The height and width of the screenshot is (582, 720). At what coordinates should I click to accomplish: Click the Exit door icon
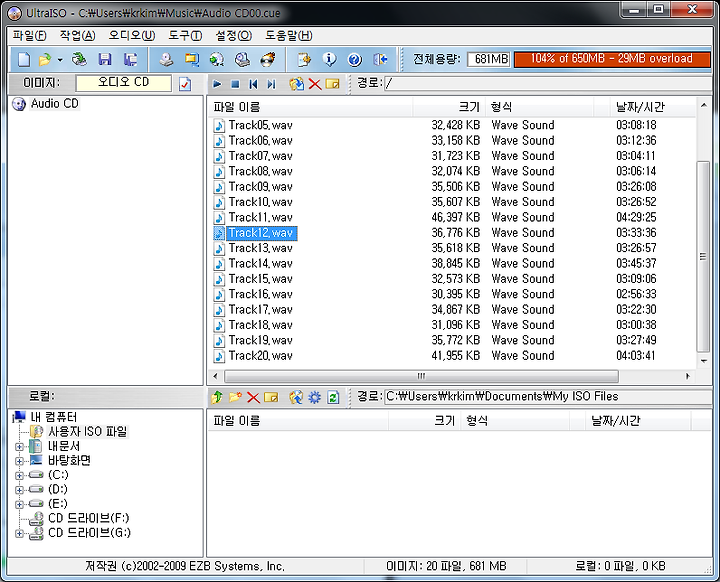pyautogui.click(x=380, y=59)
